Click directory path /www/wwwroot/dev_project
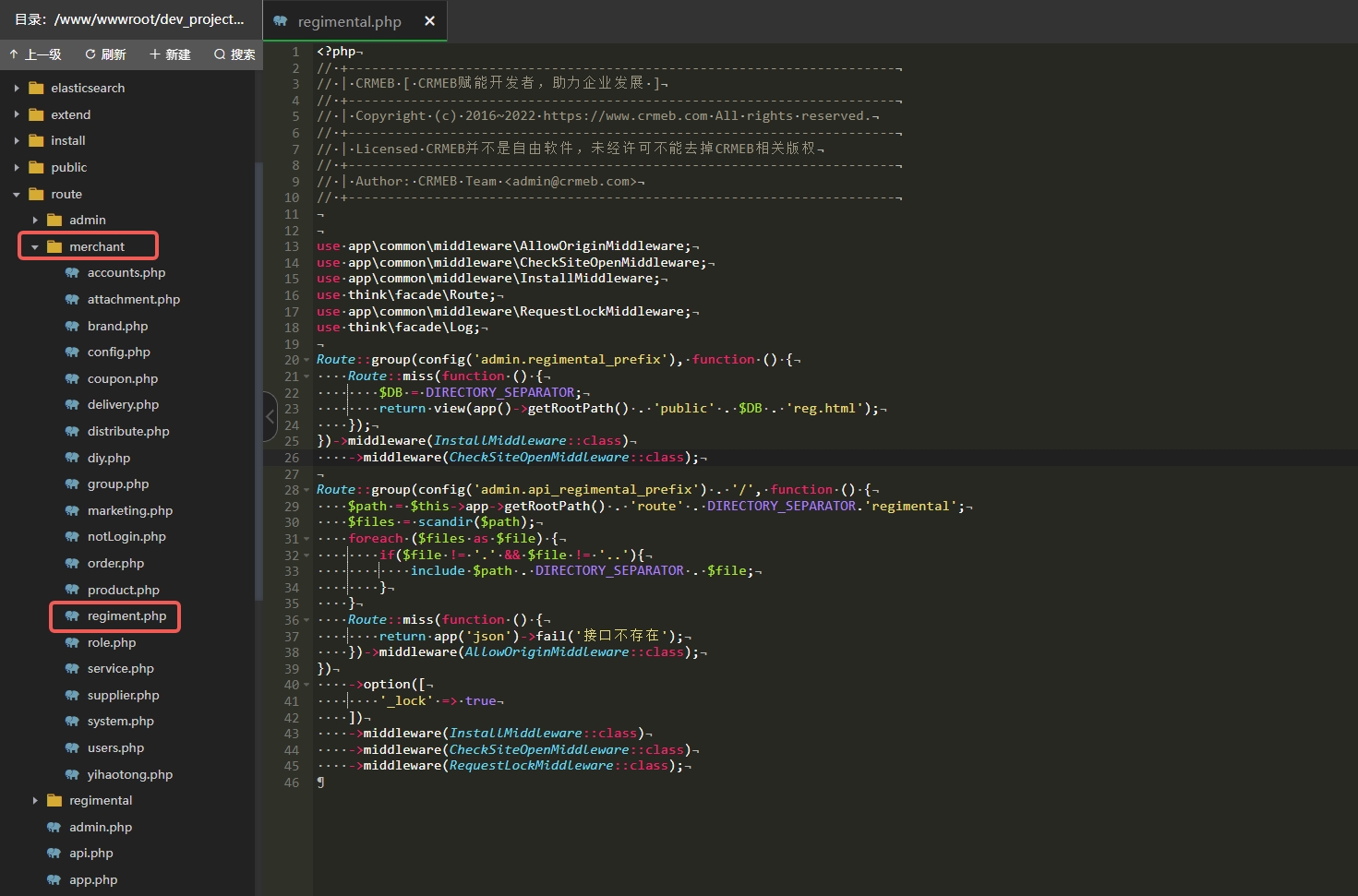The image size is (1358, 896). click(150, 18)
